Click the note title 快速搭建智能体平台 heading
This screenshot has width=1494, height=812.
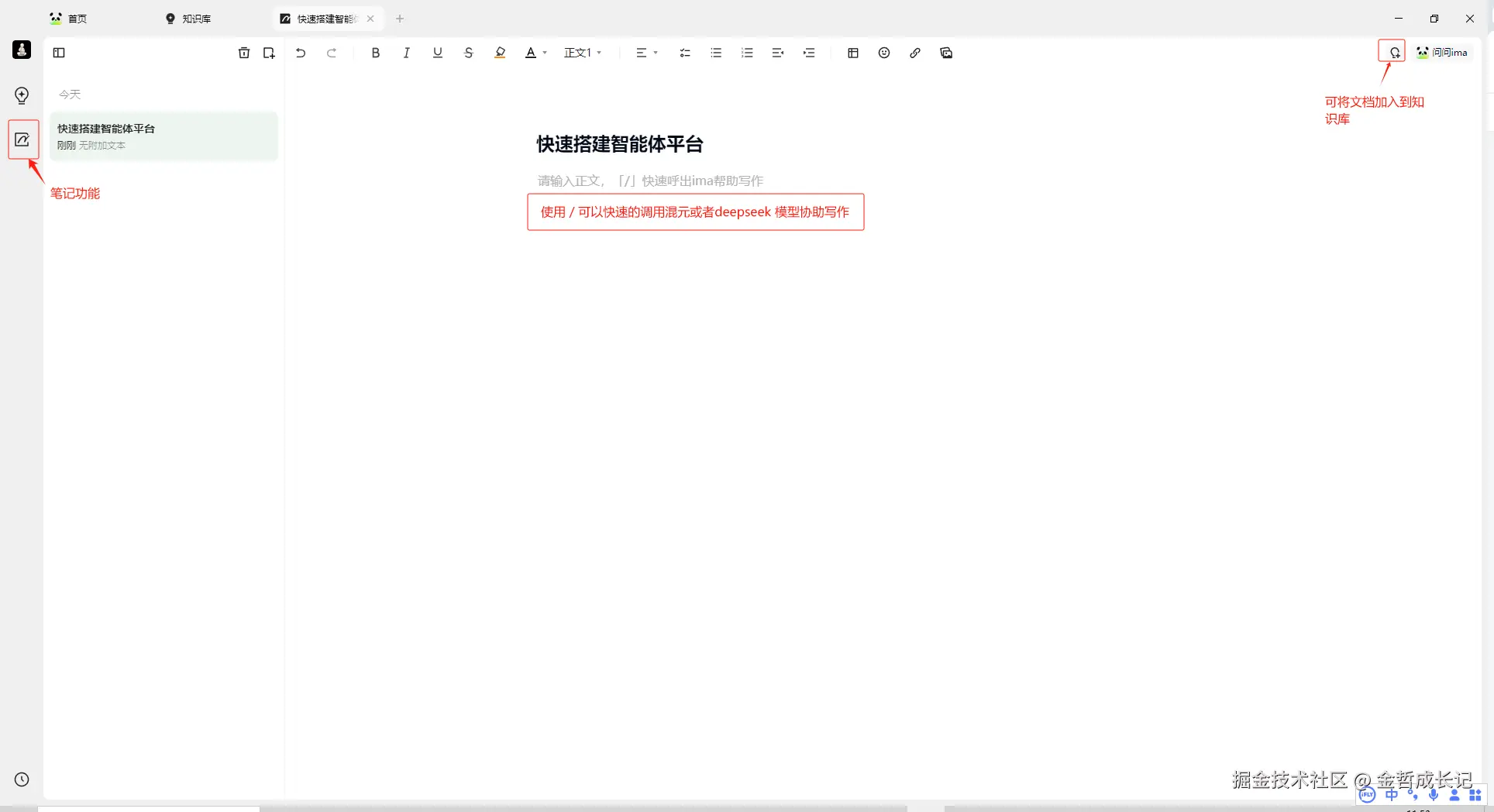[x=620, y=144]
